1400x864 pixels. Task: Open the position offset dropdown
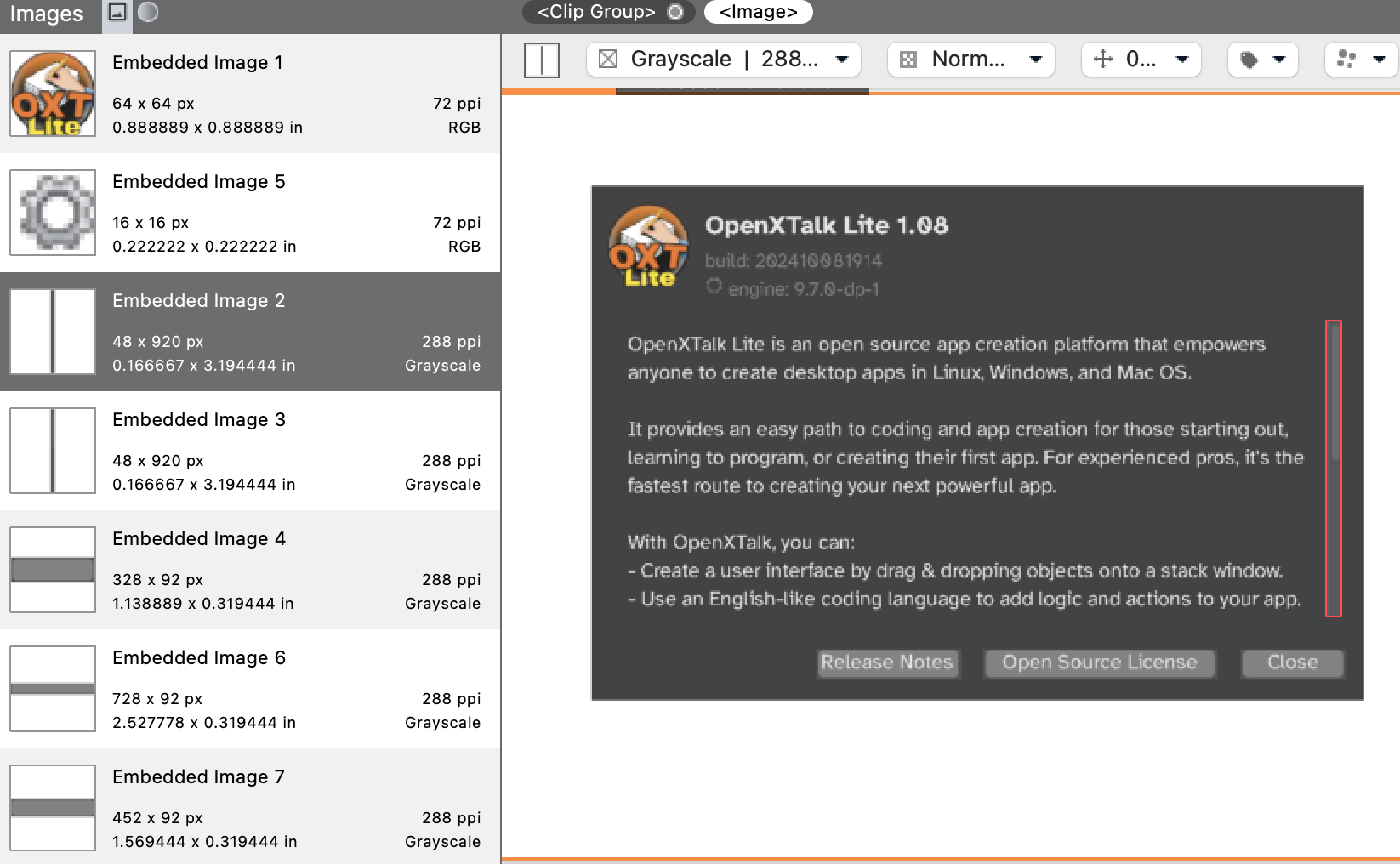point(1141,60)
